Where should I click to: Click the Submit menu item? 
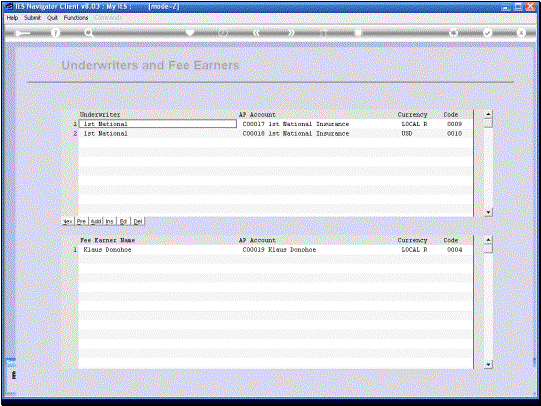click(32, 18)
